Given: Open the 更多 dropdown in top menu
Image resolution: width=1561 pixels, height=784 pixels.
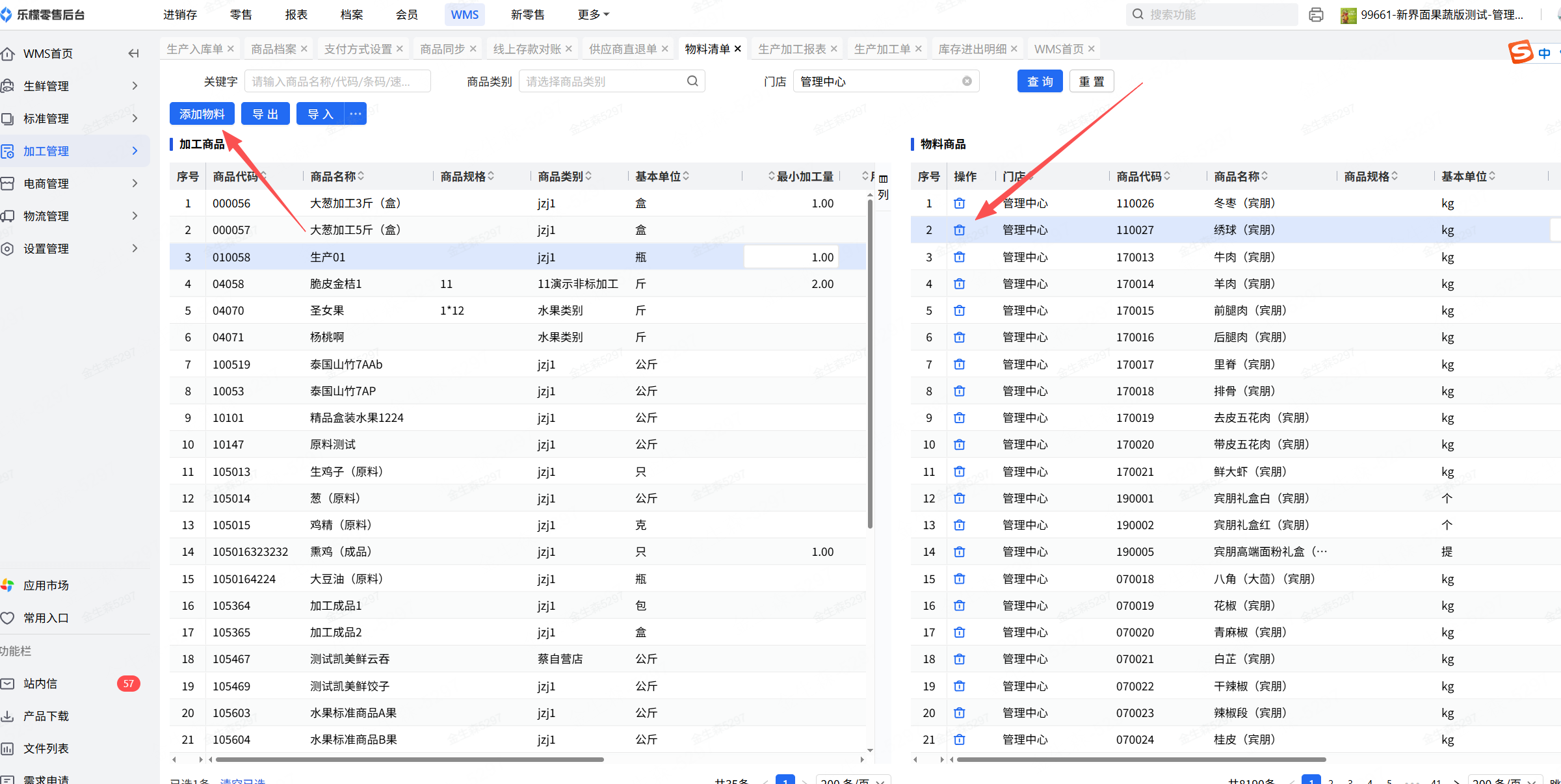Looking at the screenshot, I should click(593, 14).
